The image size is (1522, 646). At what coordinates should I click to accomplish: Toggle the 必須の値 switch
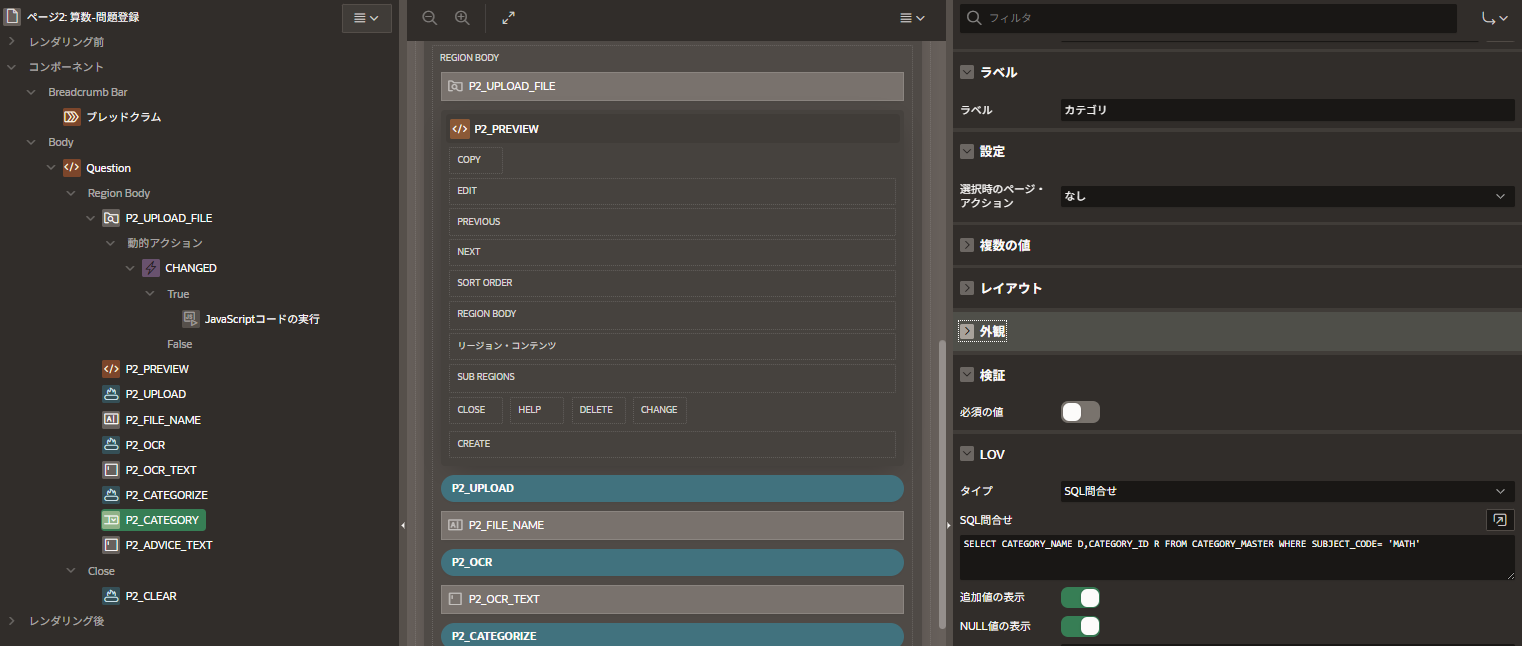1080,412
